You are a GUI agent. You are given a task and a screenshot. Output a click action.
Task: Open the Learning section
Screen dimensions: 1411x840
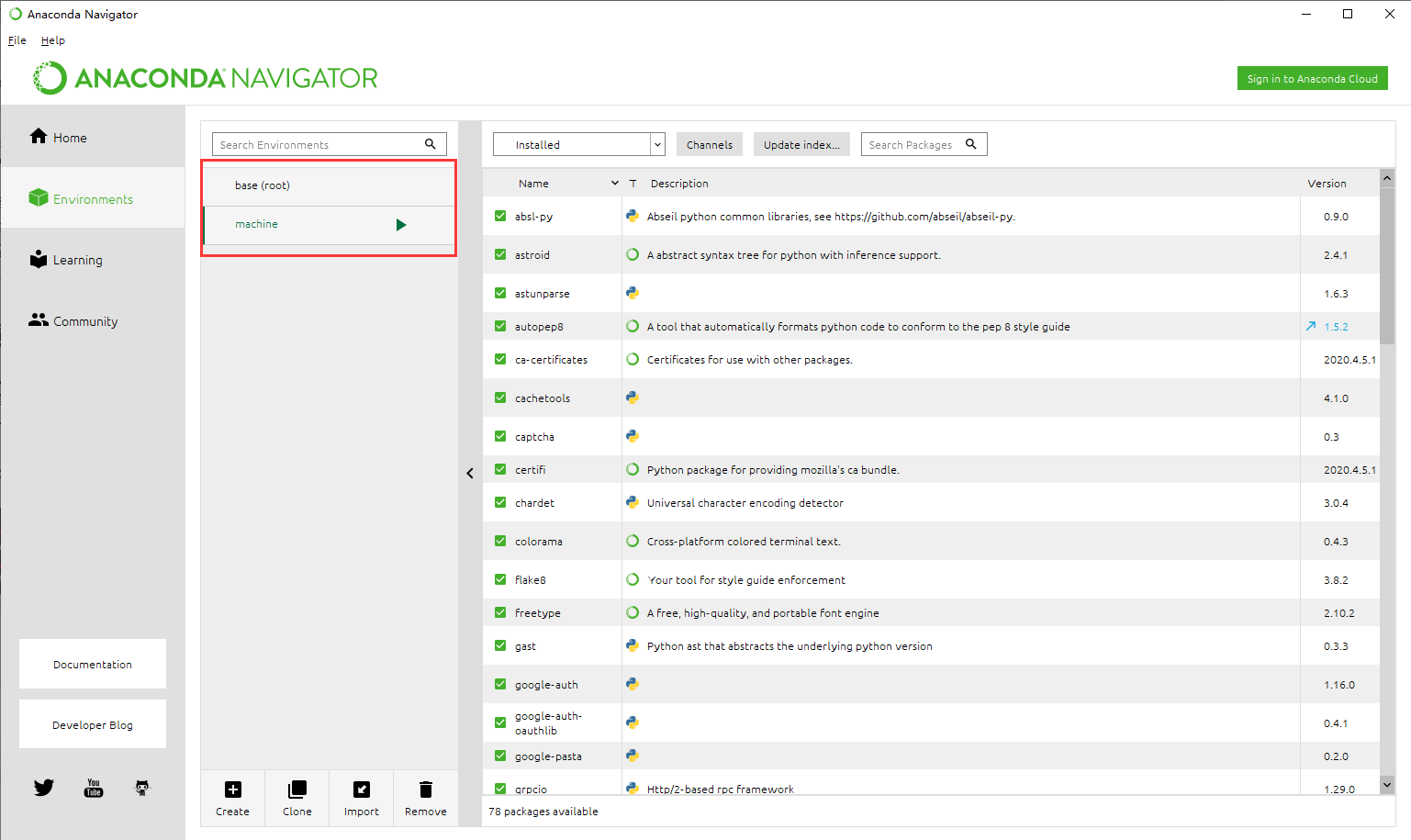click(x=66, y=259)
